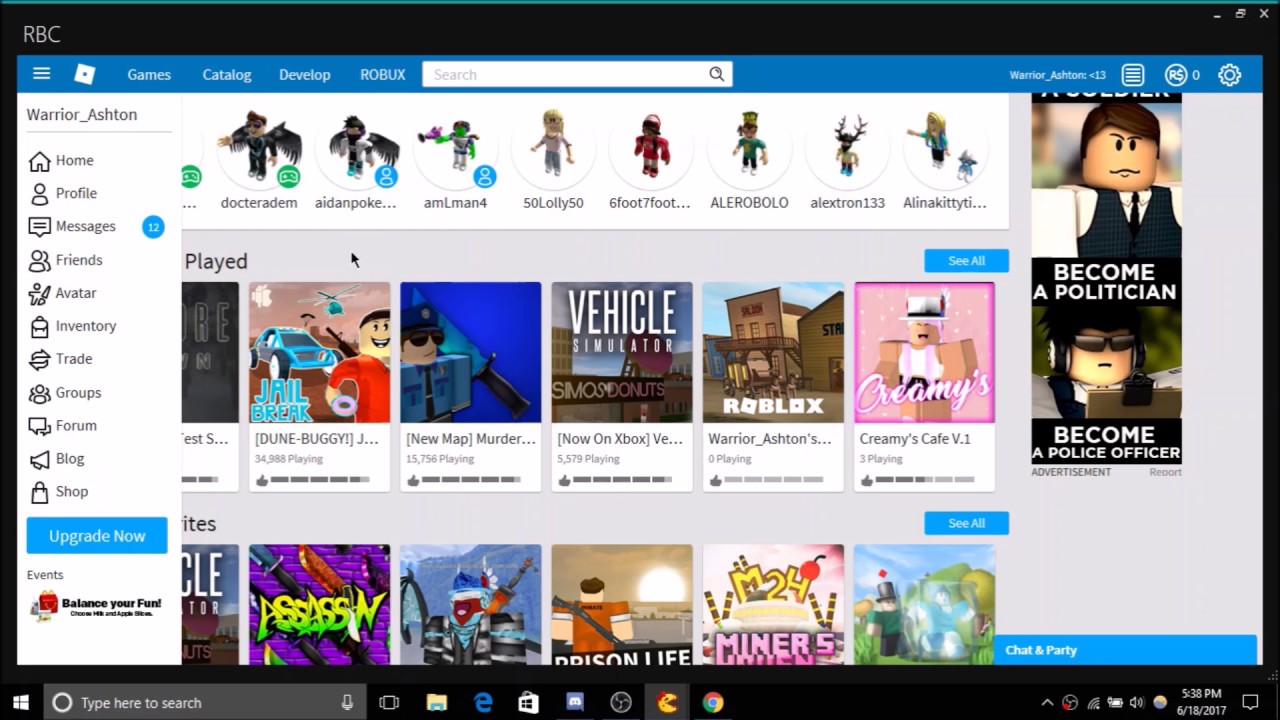Open the notifications feed icon

point(1132,75)
